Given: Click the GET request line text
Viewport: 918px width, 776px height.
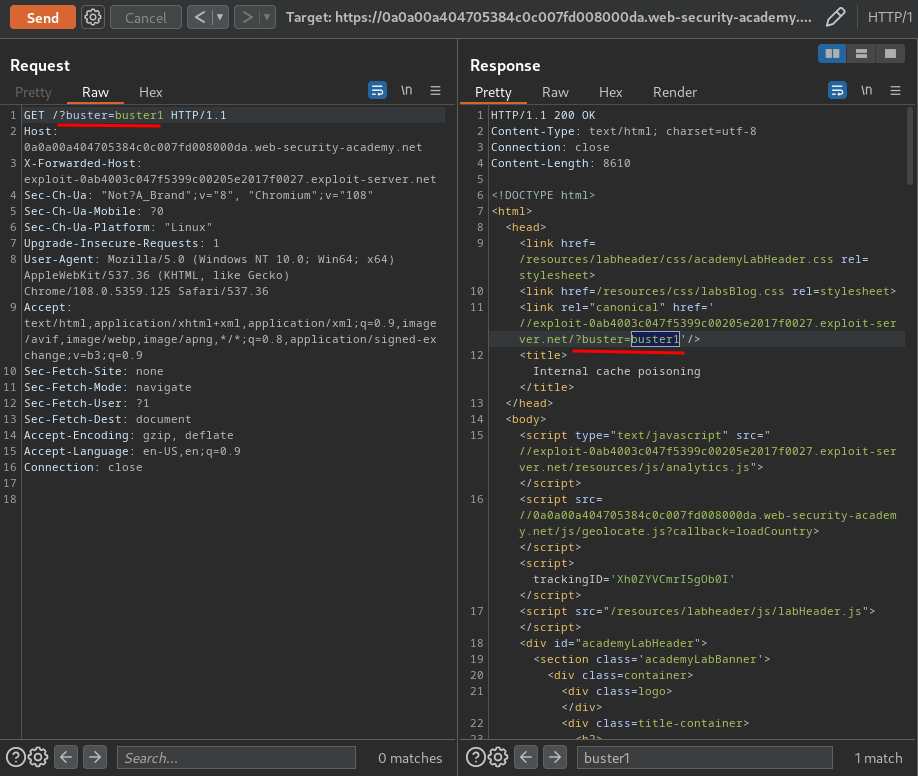Looking at the screenshot, I should point(125,115).
